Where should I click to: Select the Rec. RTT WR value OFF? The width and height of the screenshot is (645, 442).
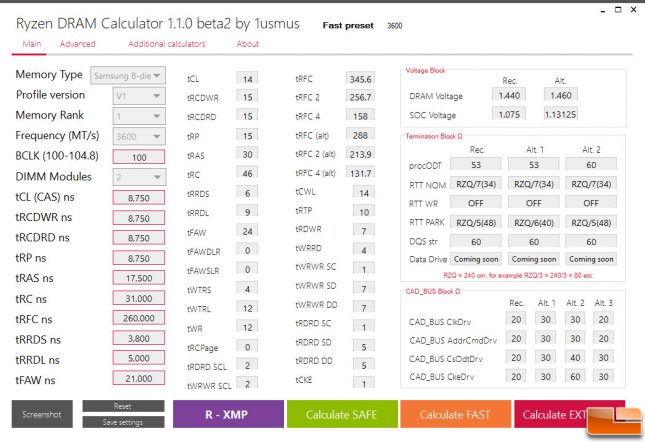click(x=476, y=203)
